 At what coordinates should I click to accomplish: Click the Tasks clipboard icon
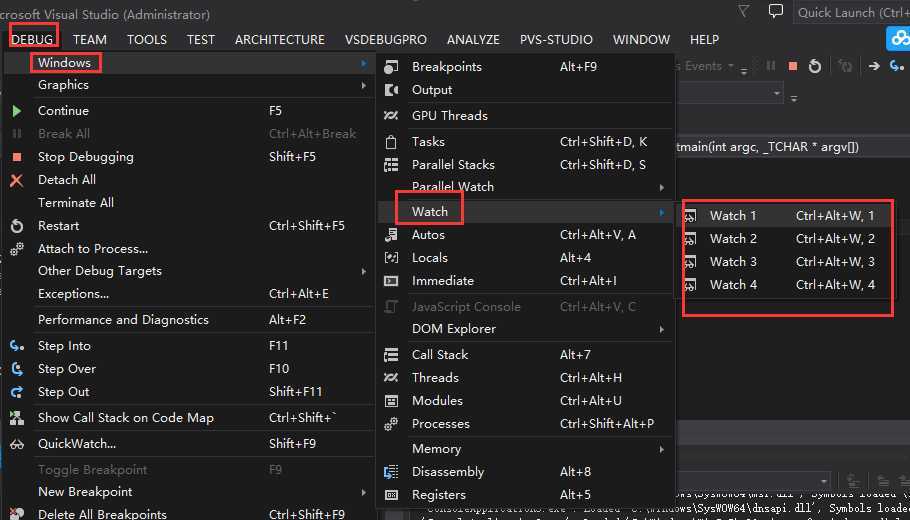391,142
